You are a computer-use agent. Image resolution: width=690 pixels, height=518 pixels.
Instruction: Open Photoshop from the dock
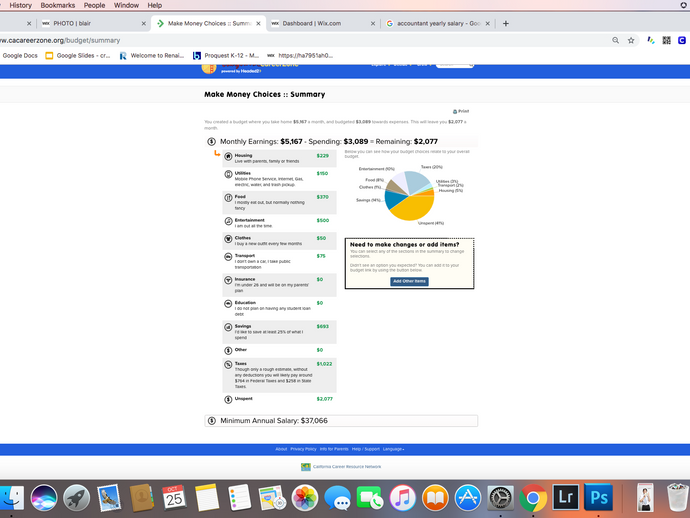[x=598, y=497]
